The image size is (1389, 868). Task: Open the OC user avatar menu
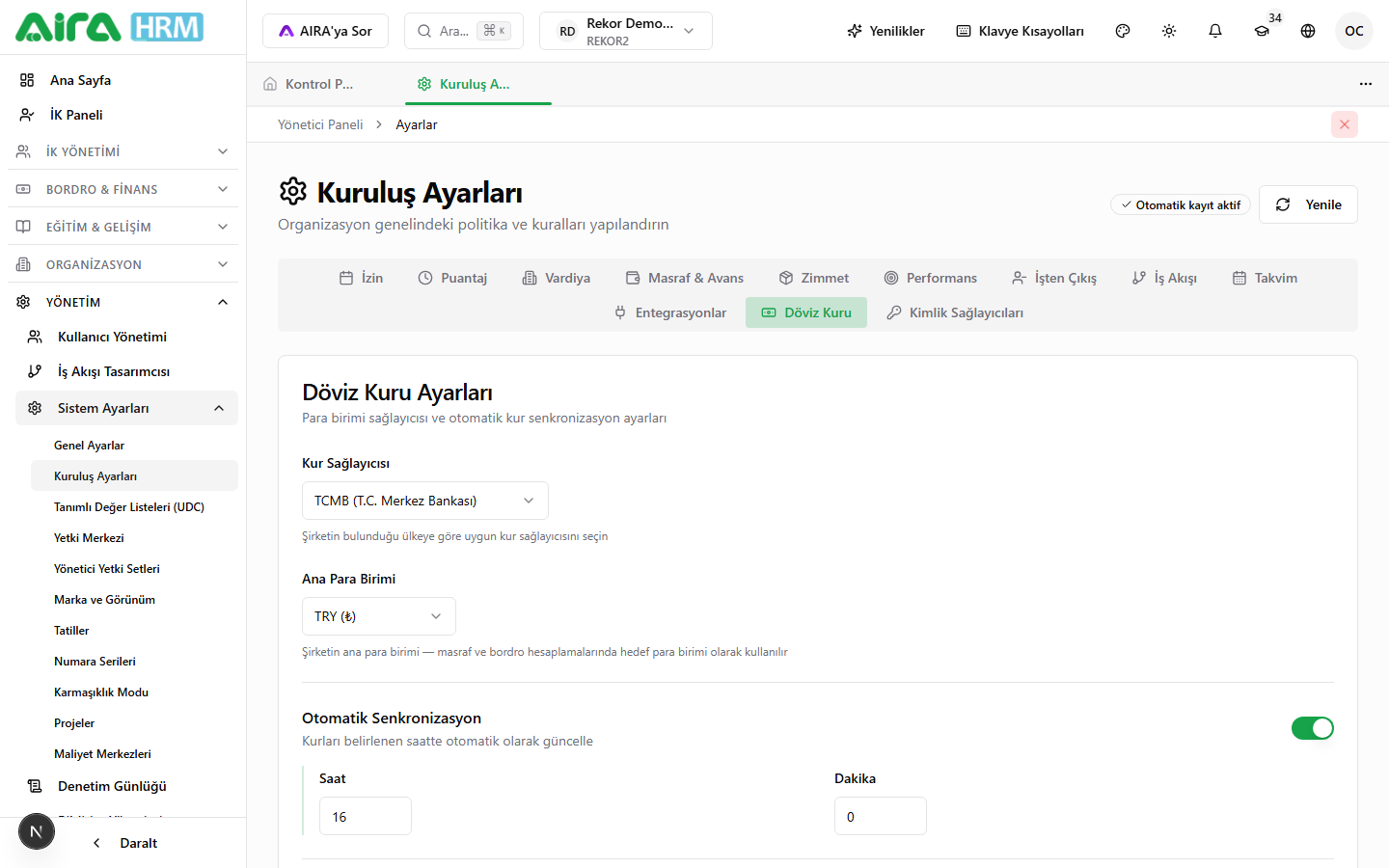(x=1354, y=31)
